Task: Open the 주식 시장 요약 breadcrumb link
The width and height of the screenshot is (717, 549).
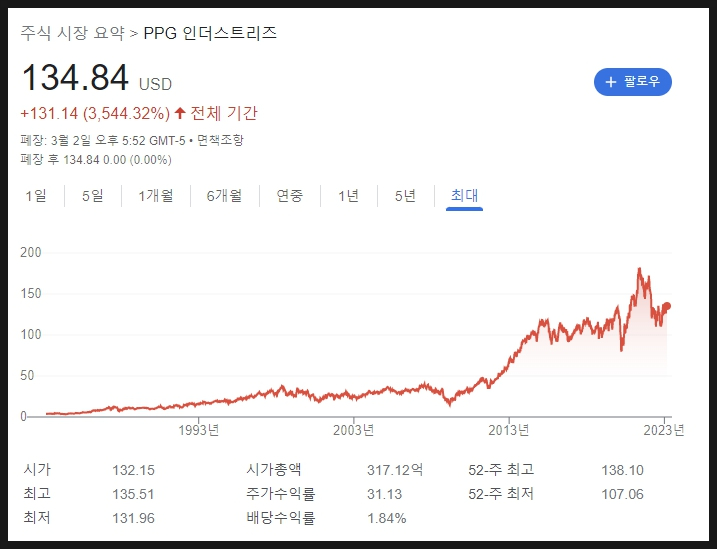Action: coord(72,33)
